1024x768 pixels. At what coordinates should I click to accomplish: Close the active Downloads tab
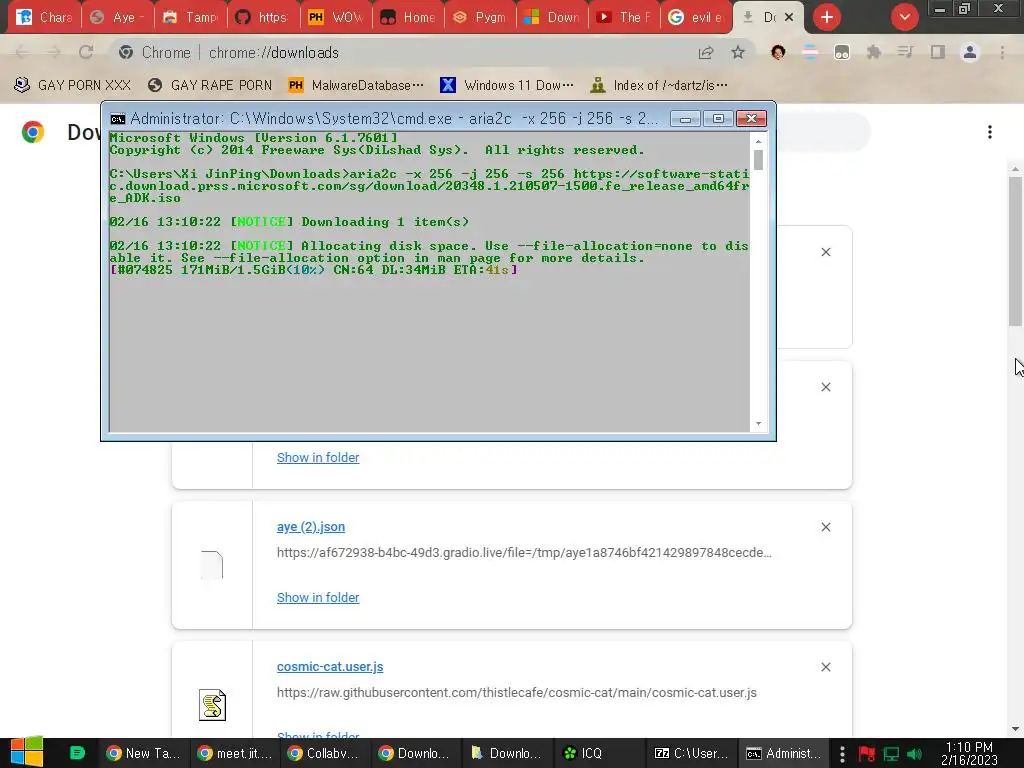coord(789,17)
